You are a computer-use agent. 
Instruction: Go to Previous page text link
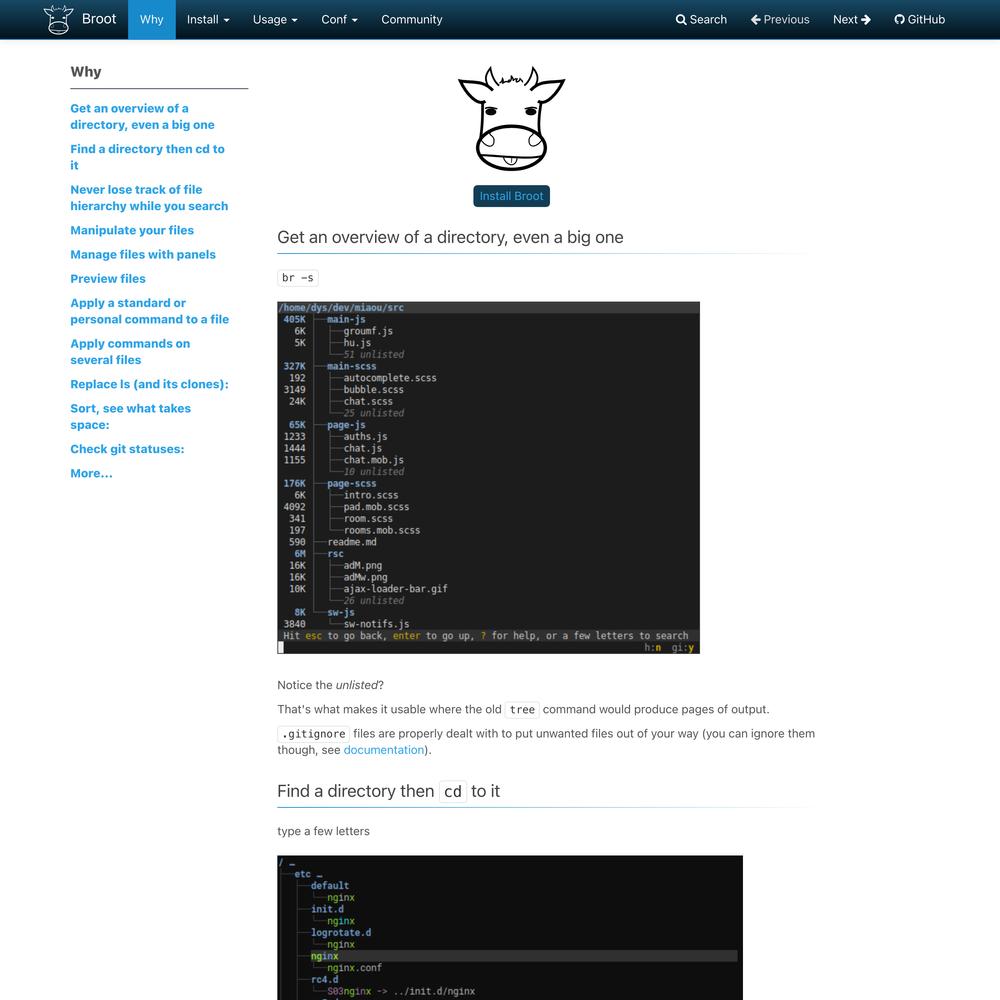(786, 20)
